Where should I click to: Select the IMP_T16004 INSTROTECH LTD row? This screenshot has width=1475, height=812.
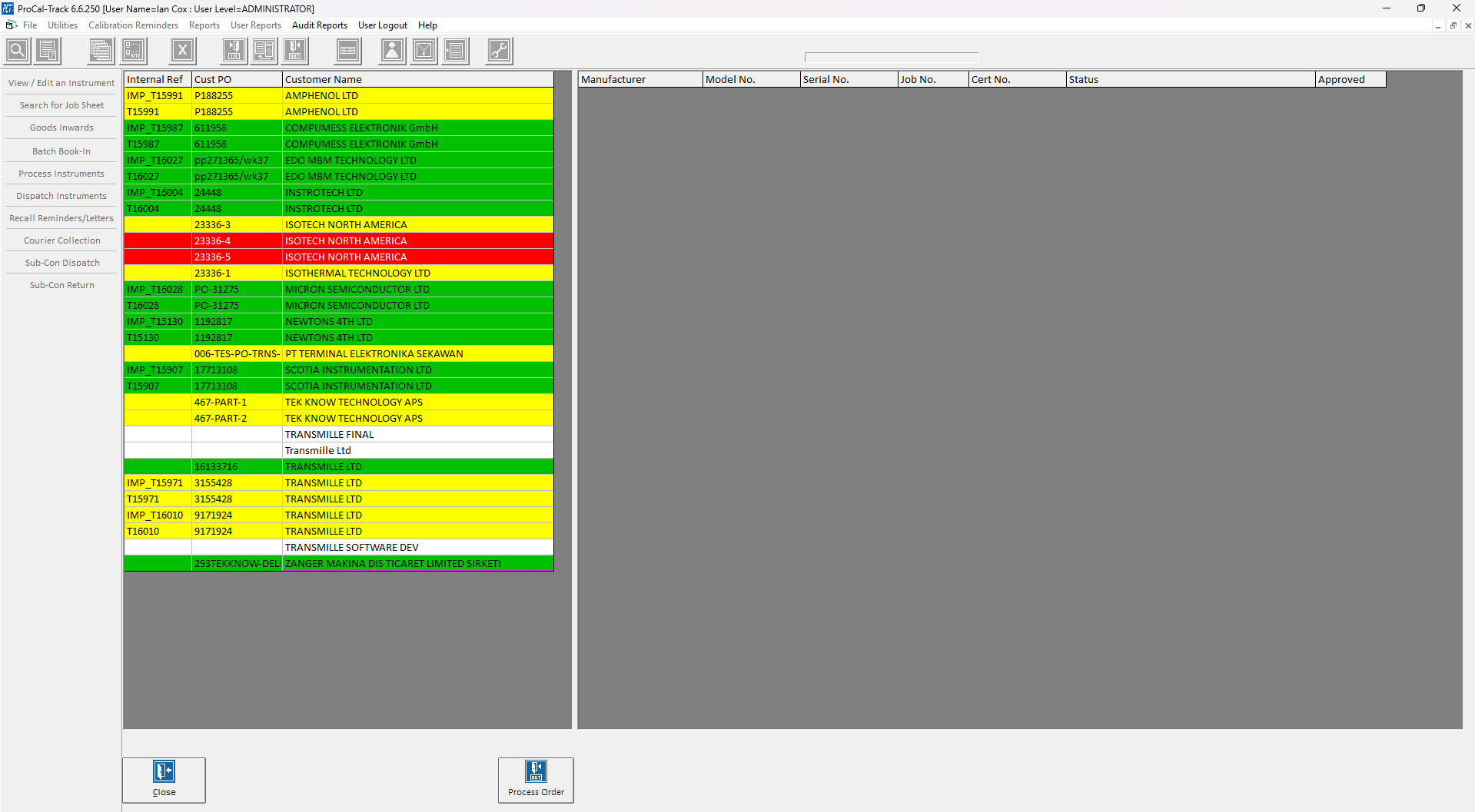(x=339, y=193)
